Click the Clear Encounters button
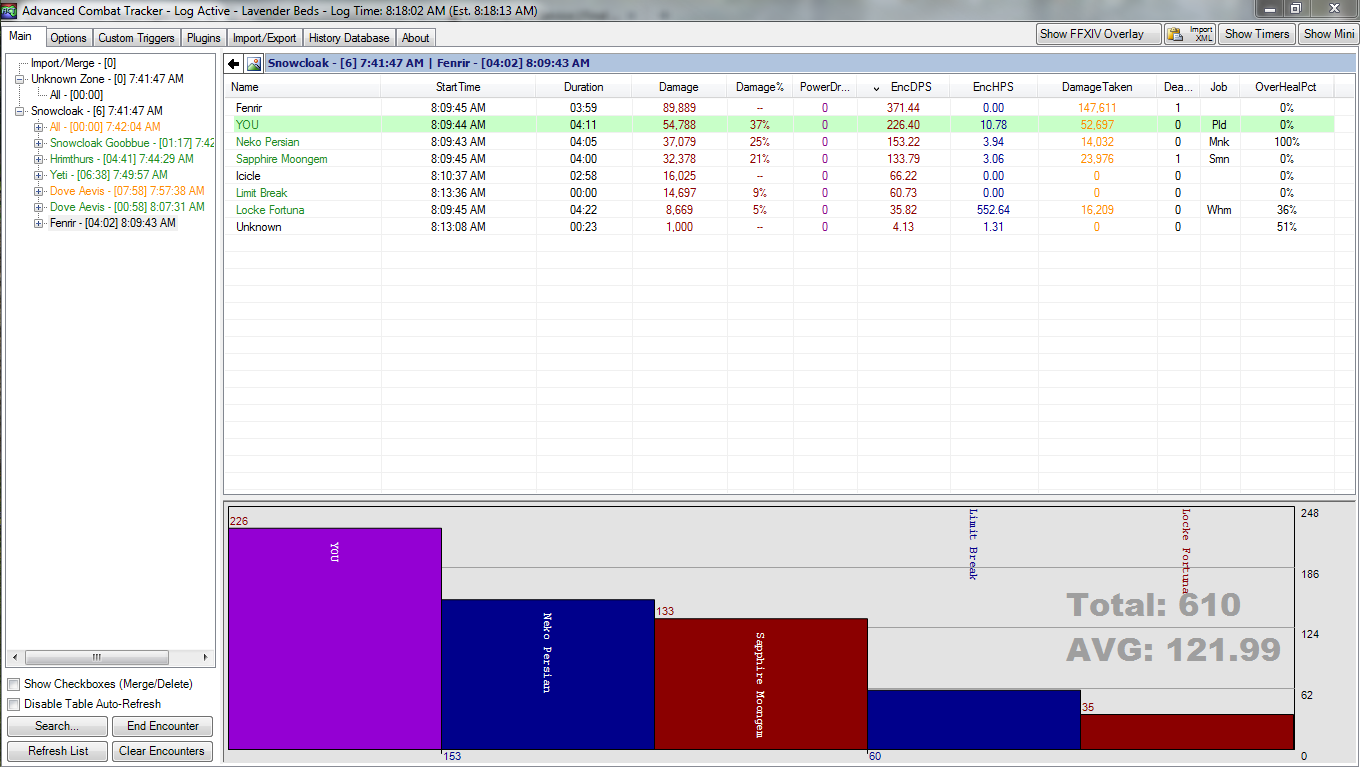The image size is (1360, 767). 163,751
